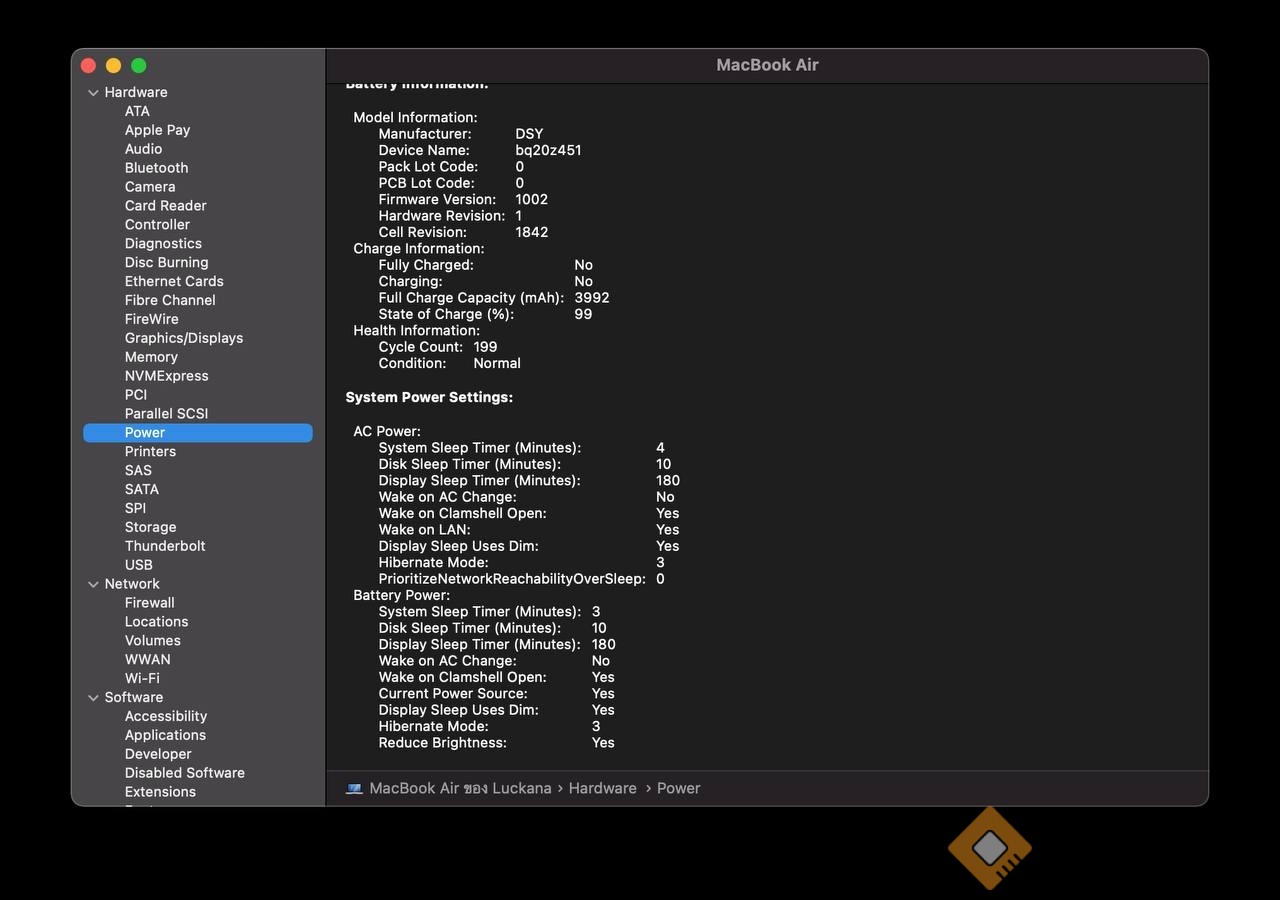
Task: Open the Graphics/Displays hardware entry
Action: pos(183,338)
